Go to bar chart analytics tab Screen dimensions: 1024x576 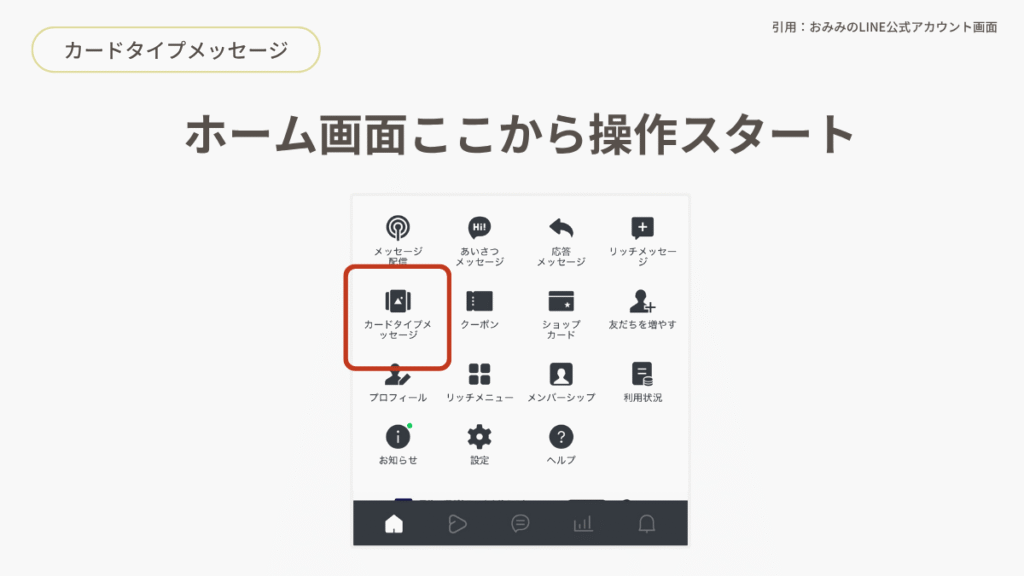pyautogui.click(x=583, y=523)
